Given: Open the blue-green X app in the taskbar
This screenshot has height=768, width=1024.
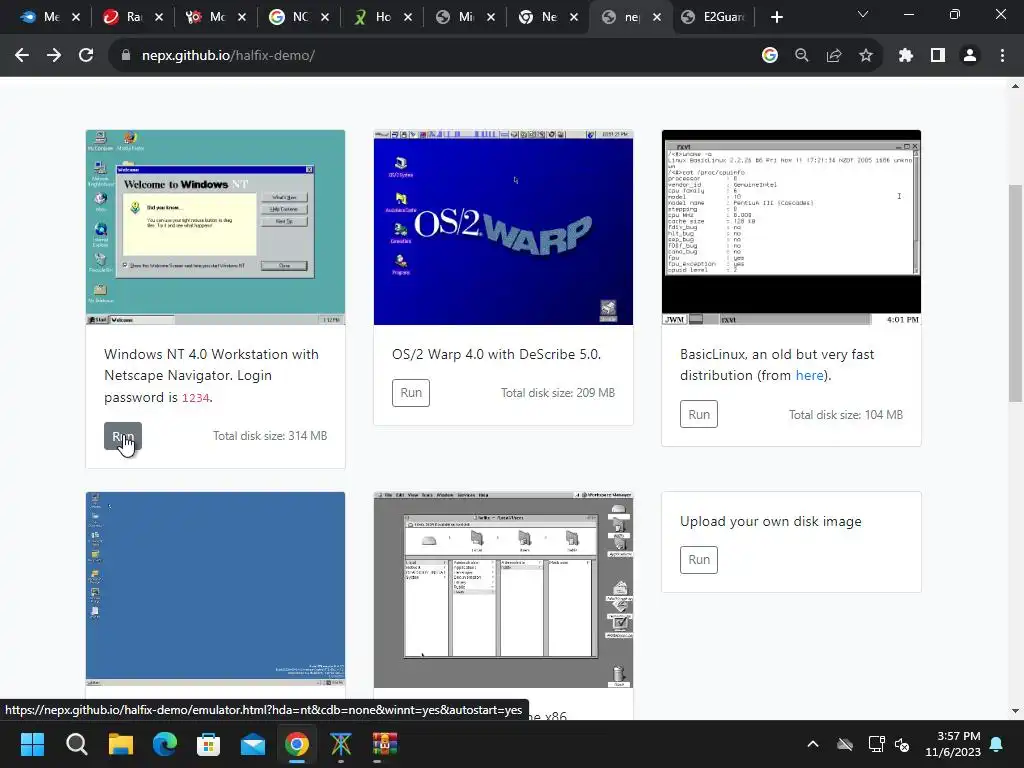Looking at the screenshot, I should pos(340,744).
